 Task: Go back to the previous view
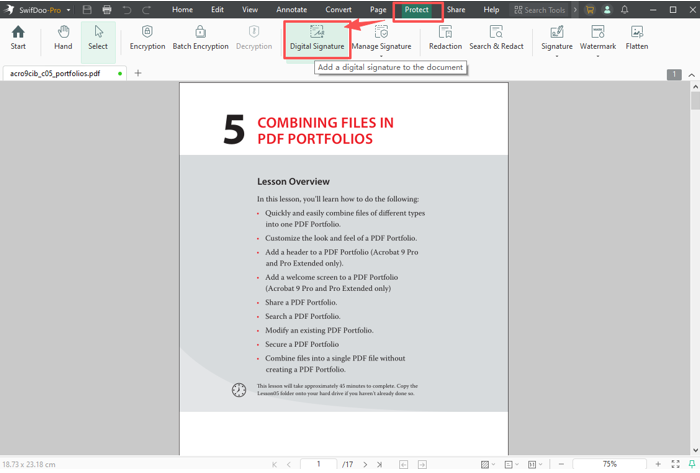tap(404, 465)
